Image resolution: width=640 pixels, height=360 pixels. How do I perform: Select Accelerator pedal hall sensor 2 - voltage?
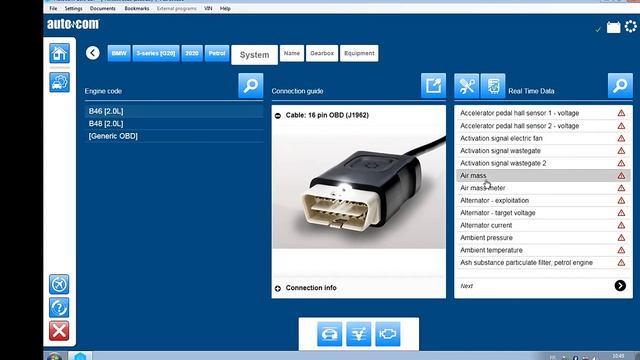543,126
